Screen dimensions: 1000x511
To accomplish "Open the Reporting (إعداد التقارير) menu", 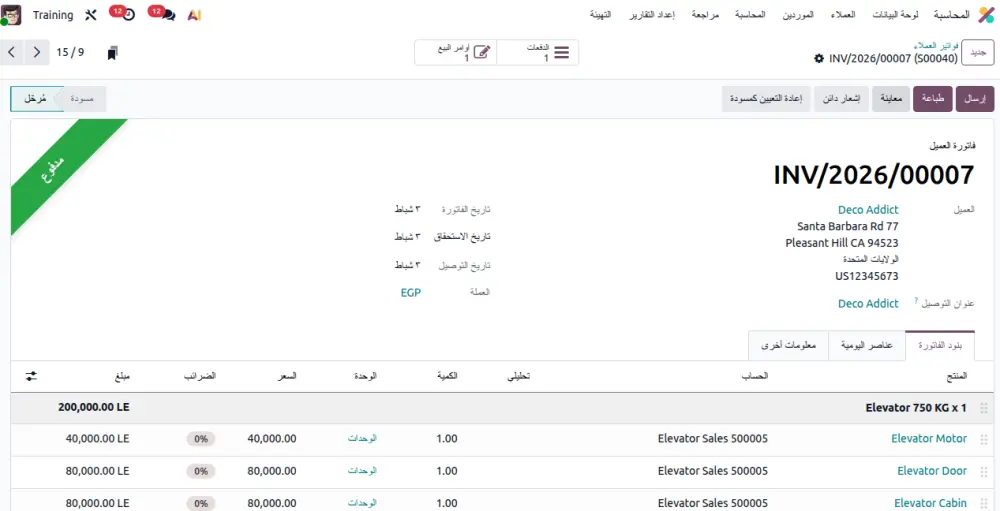I will click(x=652, y=15).
